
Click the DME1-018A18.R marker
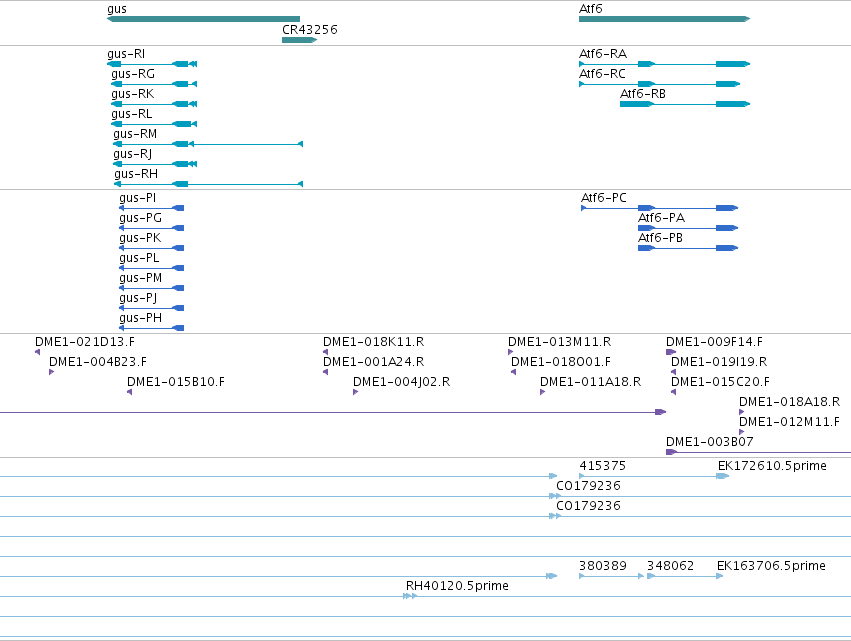pos(741,412)
